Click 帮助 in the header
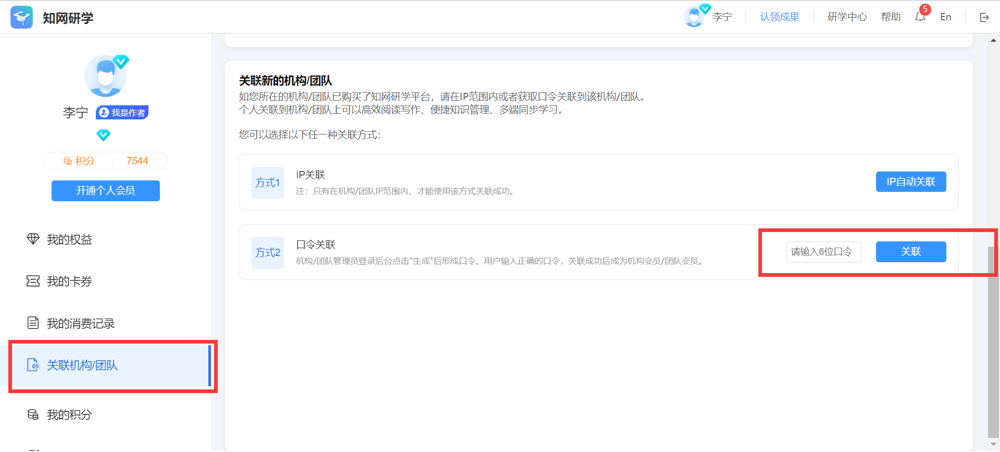1000x452 pixels. click(891, 17)
